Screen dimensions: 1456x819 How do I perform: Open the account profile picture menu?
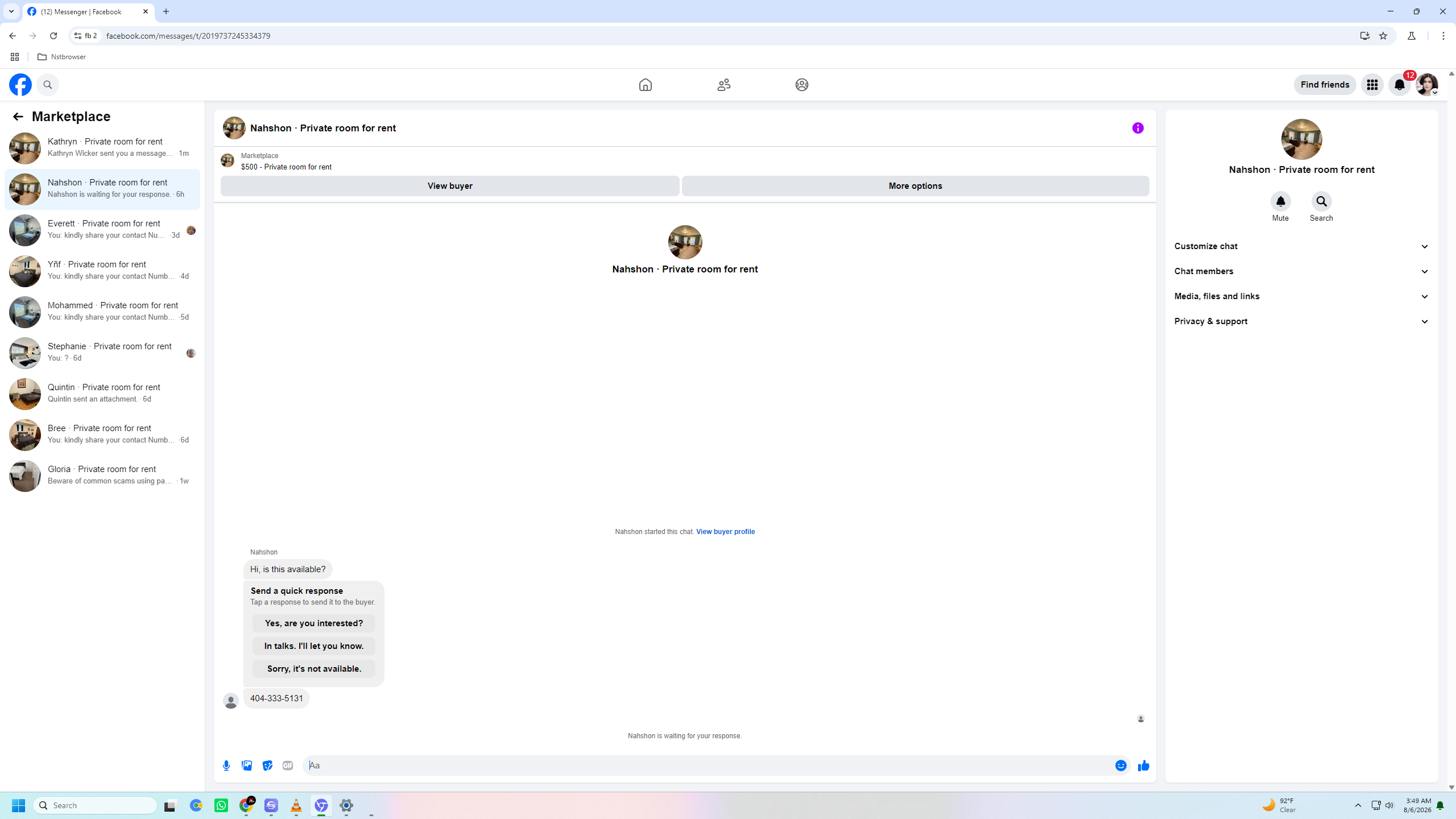(x=1427, y=85)
